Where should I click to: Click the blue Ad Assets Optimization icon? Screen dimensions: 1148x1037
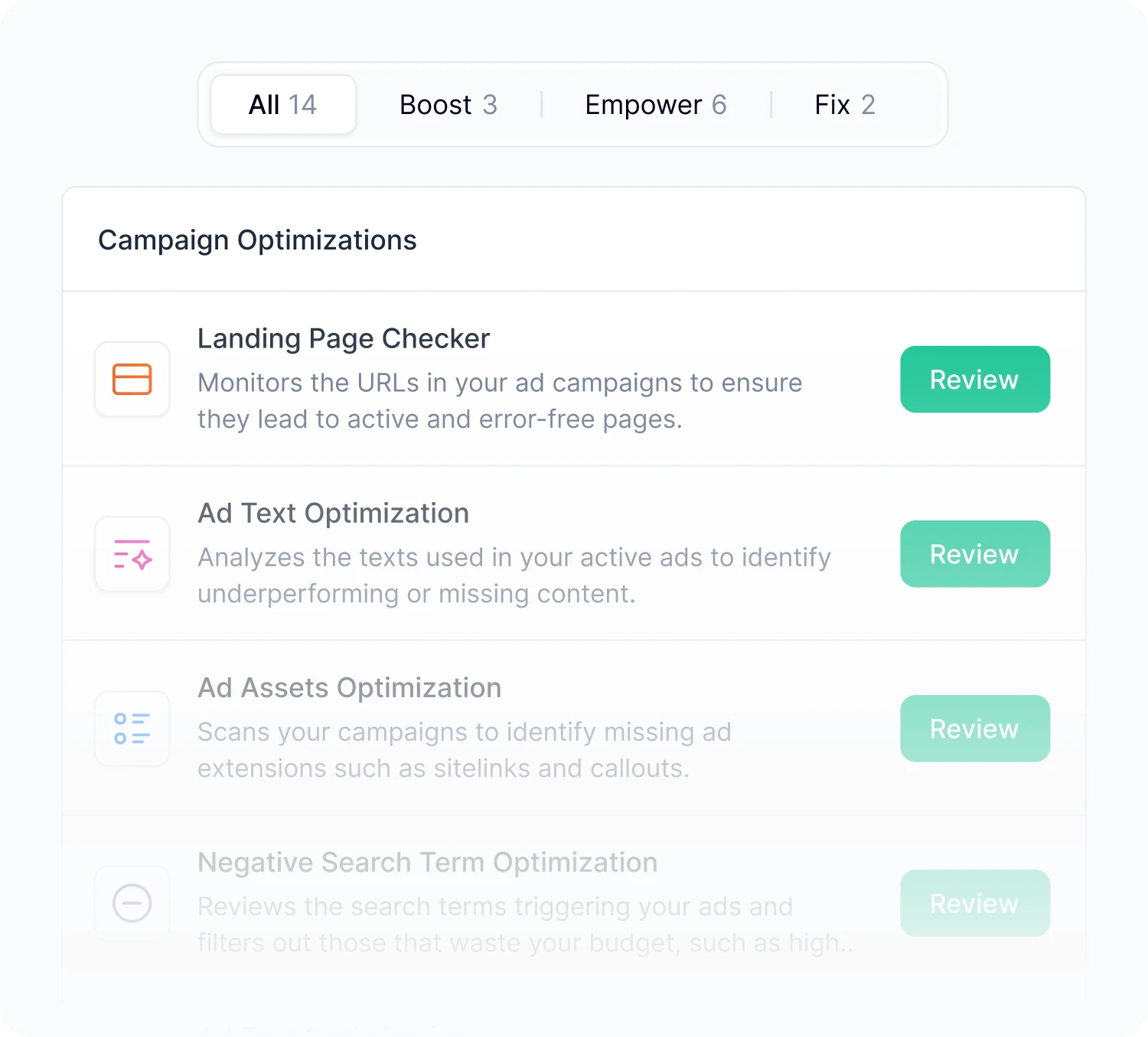tap(132, 729)
